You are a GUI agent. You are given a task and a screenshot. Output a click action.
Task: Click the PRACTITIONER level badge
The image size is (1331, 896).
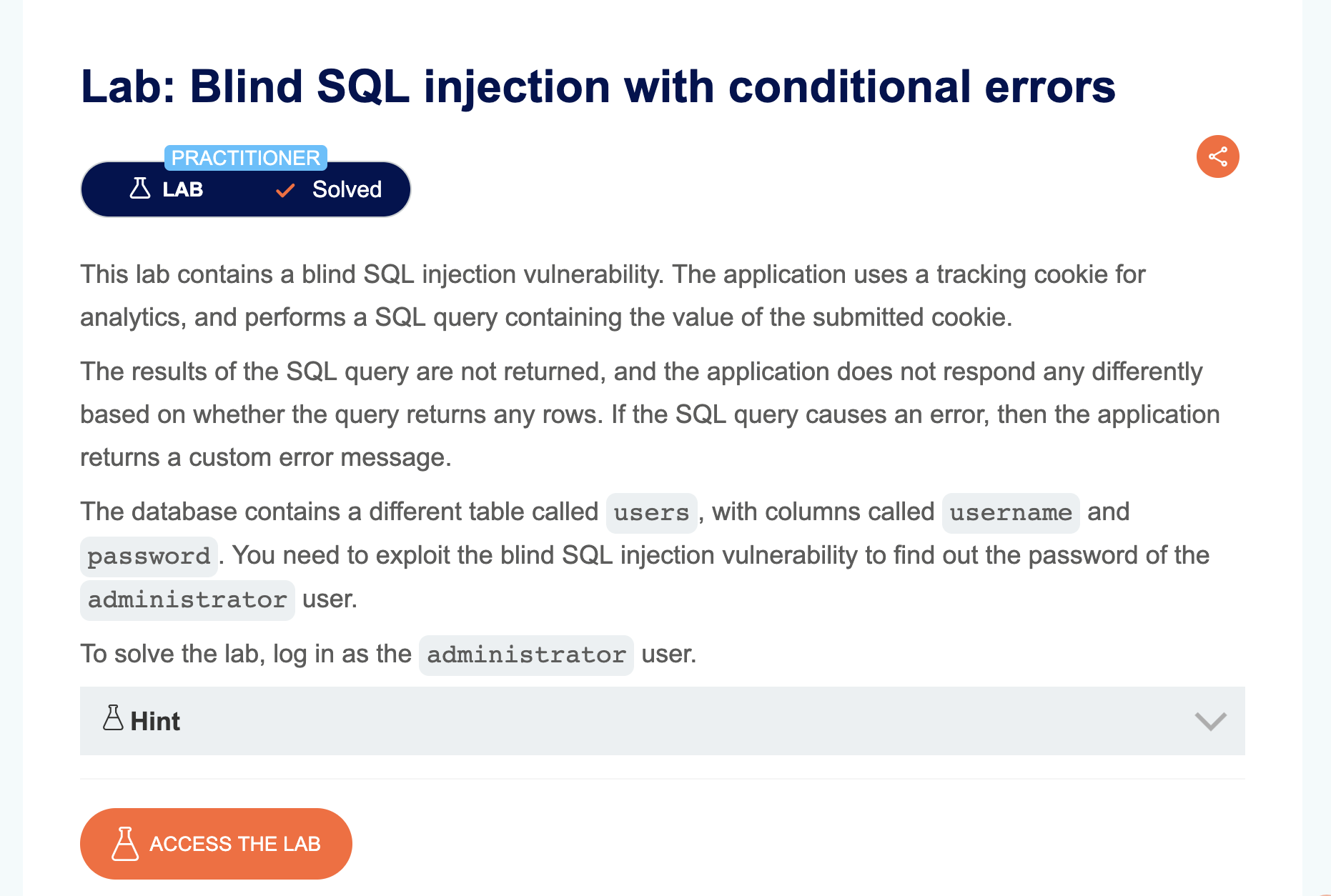point(246,158)
